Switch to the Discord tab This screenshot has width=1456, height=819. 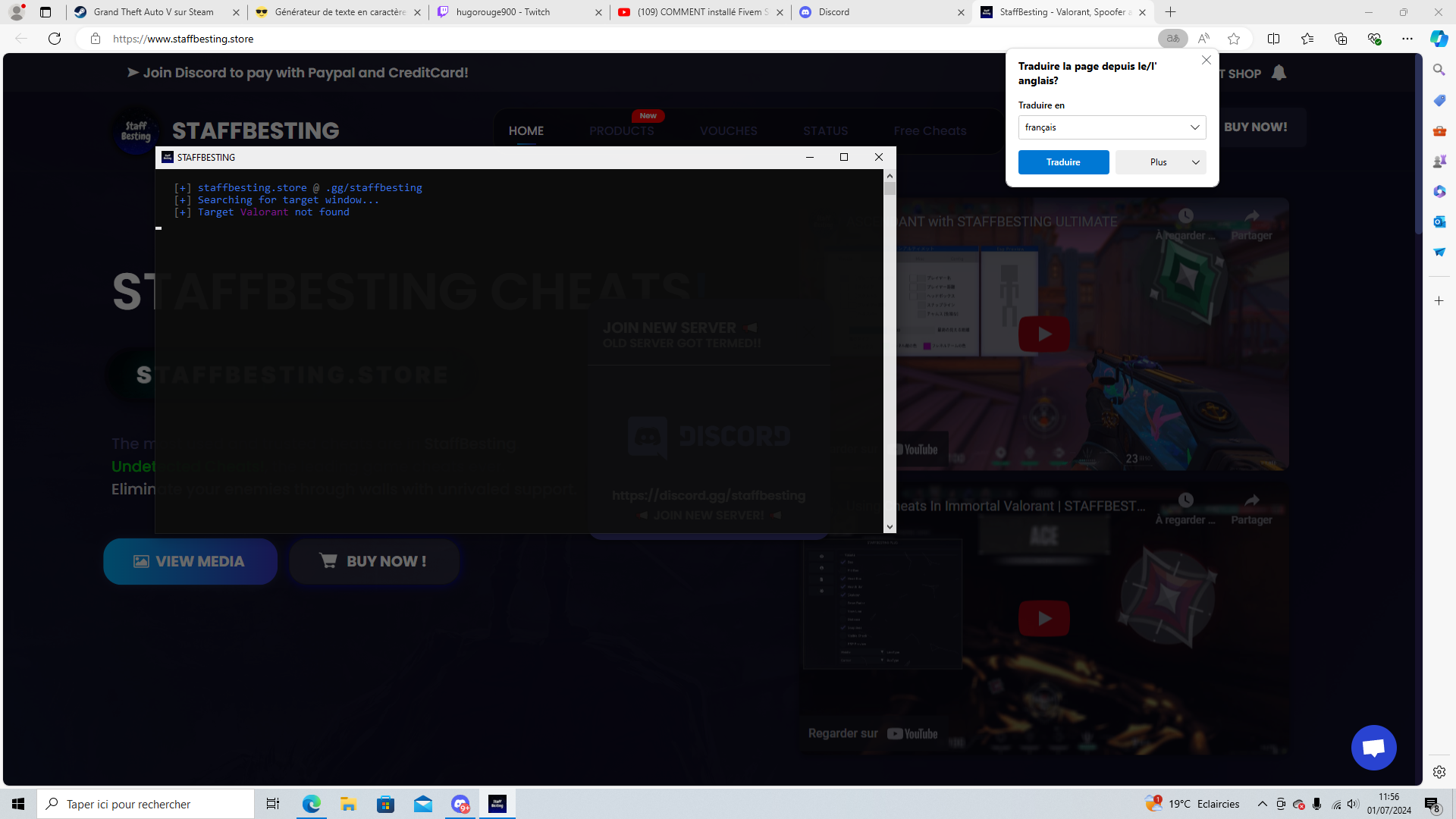point(883,12)
